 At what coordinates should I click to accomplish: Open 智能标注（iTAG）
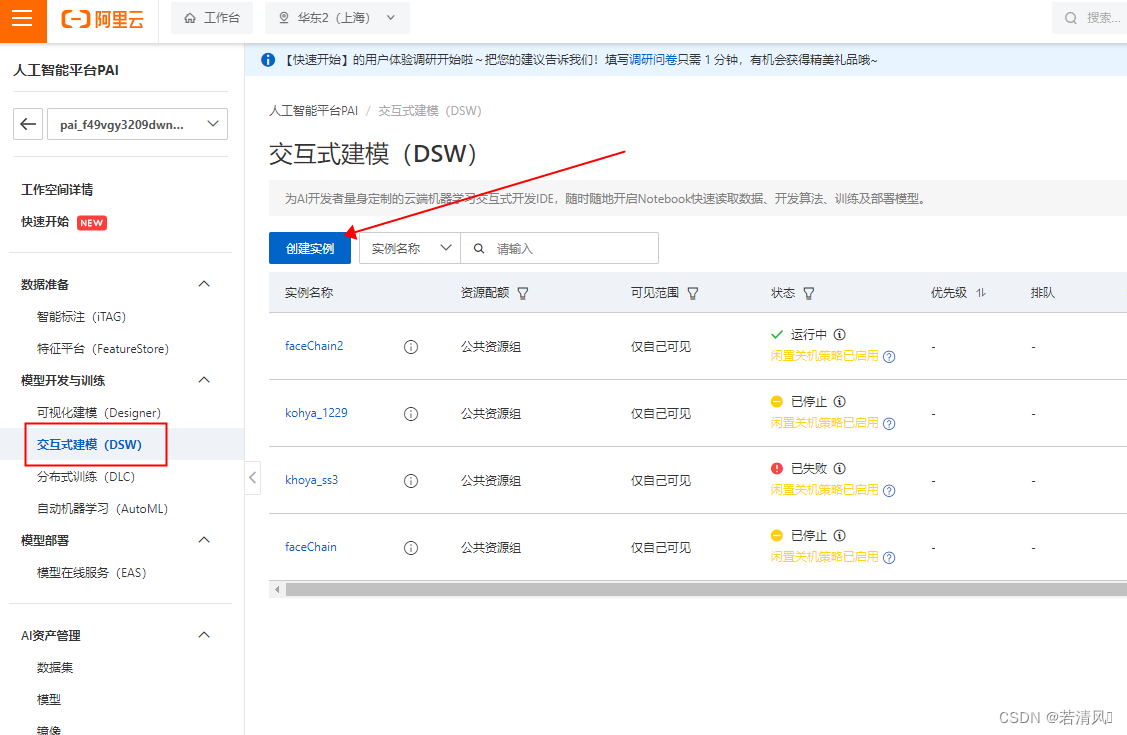point(81,317)
